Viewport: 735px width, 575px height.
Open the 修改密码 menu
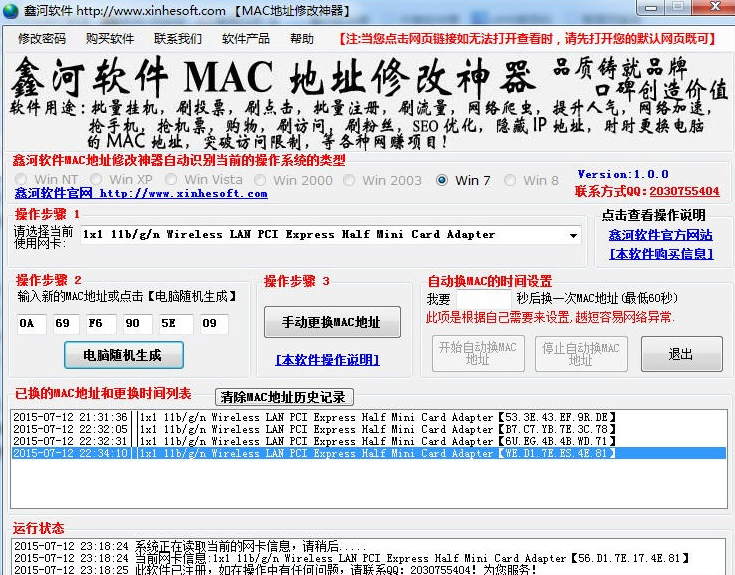[42, 39]
